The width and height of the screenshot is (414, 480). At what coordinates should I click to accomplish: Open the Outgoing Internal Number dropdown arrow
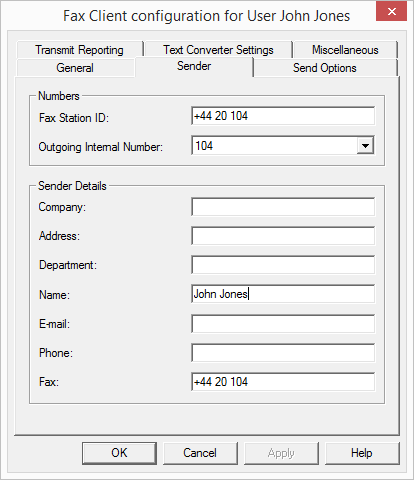click(x=365, y=146)
